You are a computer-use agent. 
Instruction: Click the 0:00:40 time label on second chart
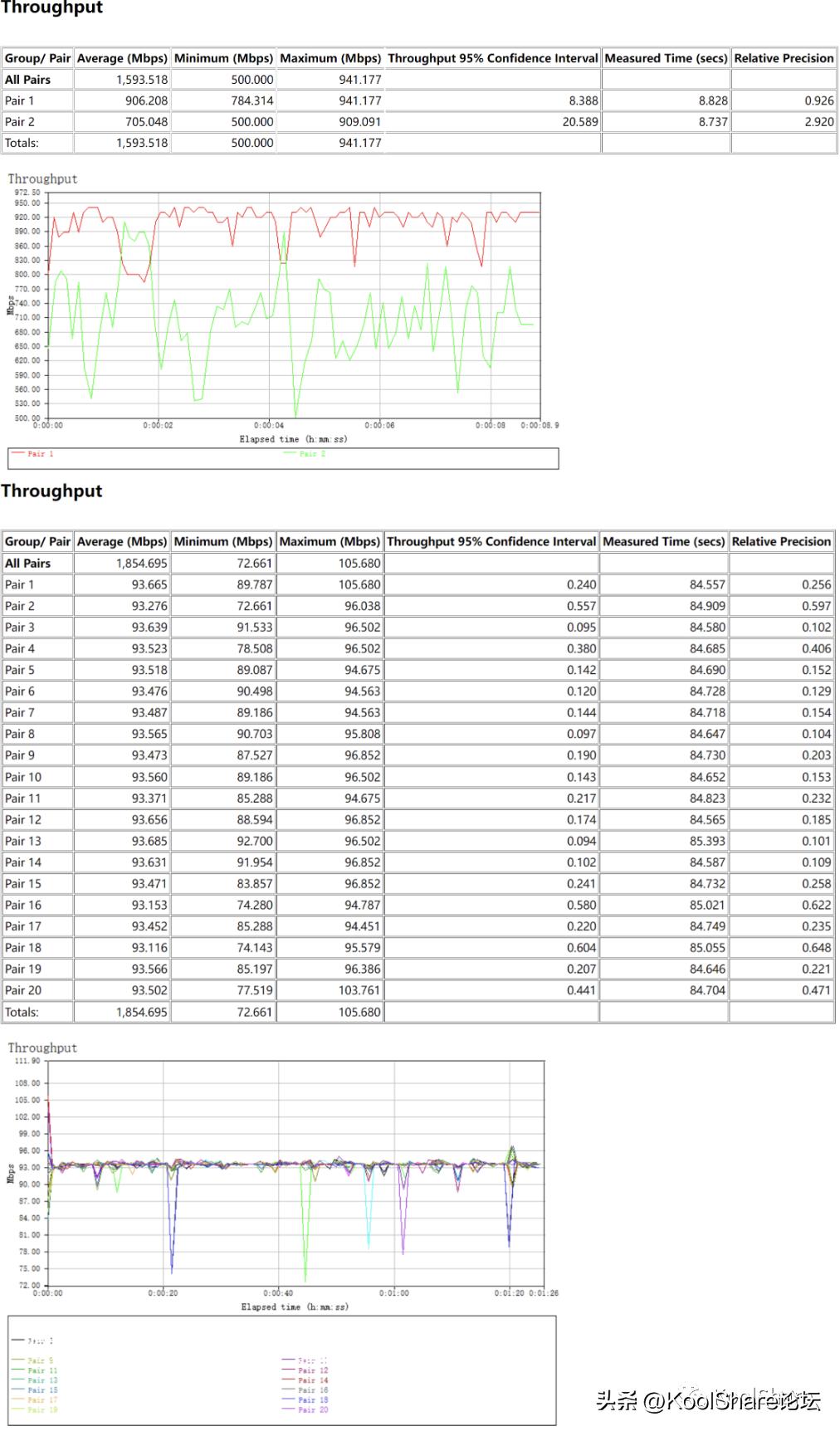tap(278, 1293)
